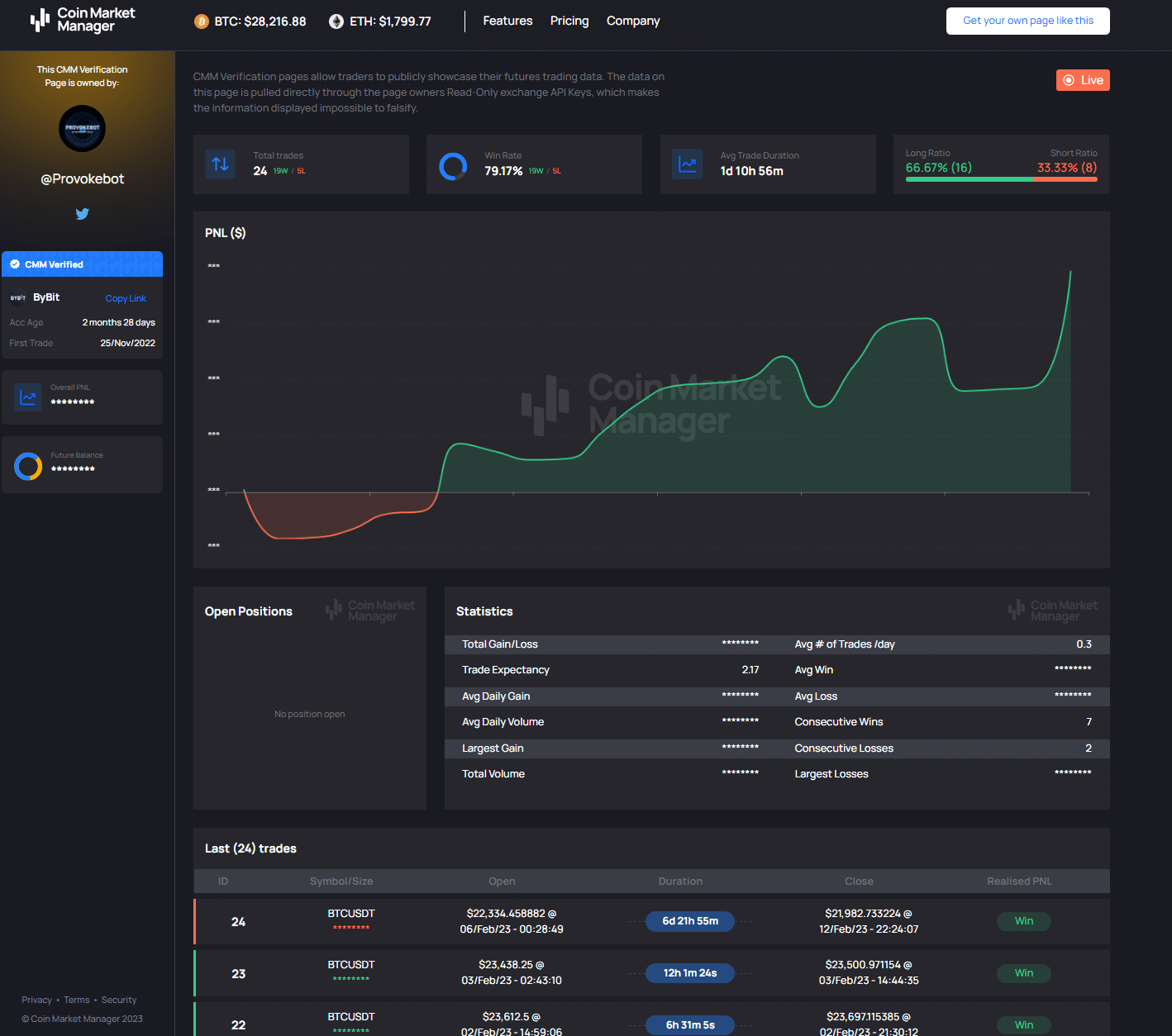Screen dimensions: 1172x1036
Task: Click the Open column header
Action: [502, 882]
